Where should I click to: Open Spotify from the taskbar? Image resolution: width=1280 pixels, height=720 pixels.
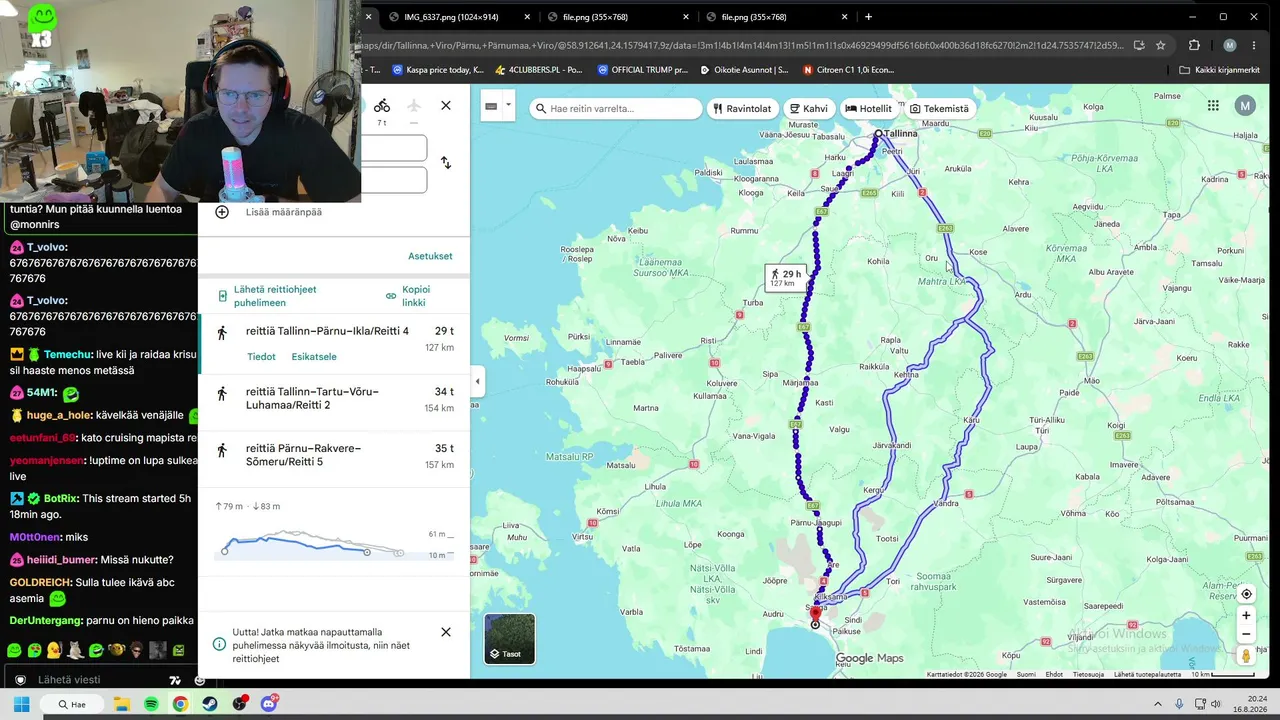[151, 704]
